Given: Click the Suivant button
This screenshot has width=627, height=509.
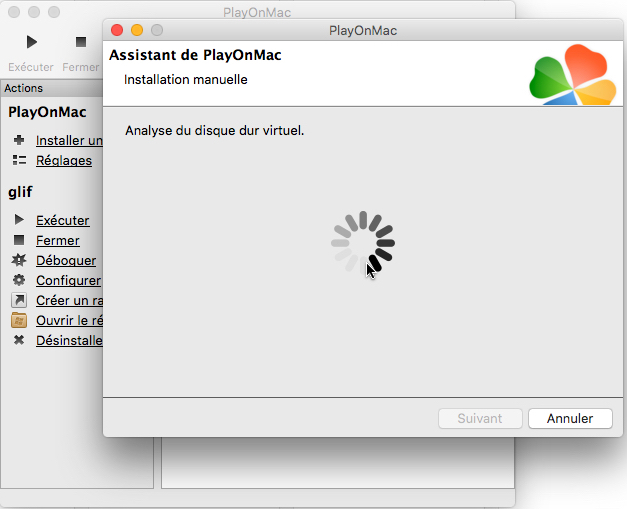Looking at the screenshot, I should point(480,418).
